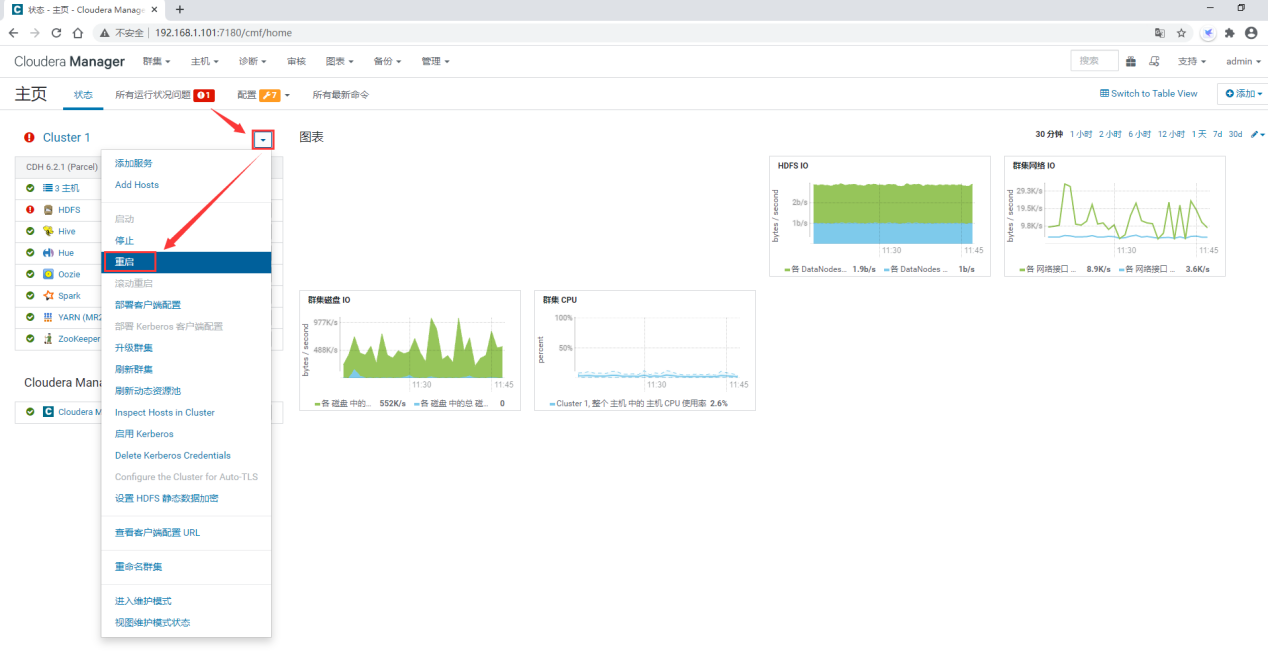This screenshot has width=1268, height=652.
Task: Click the bird extension icon in toolbar
Action: coord(1208,33)
